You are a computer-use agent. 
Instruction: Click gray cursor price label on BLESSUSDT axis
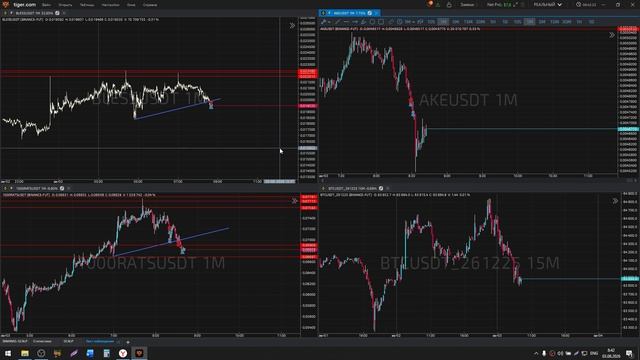308,148
